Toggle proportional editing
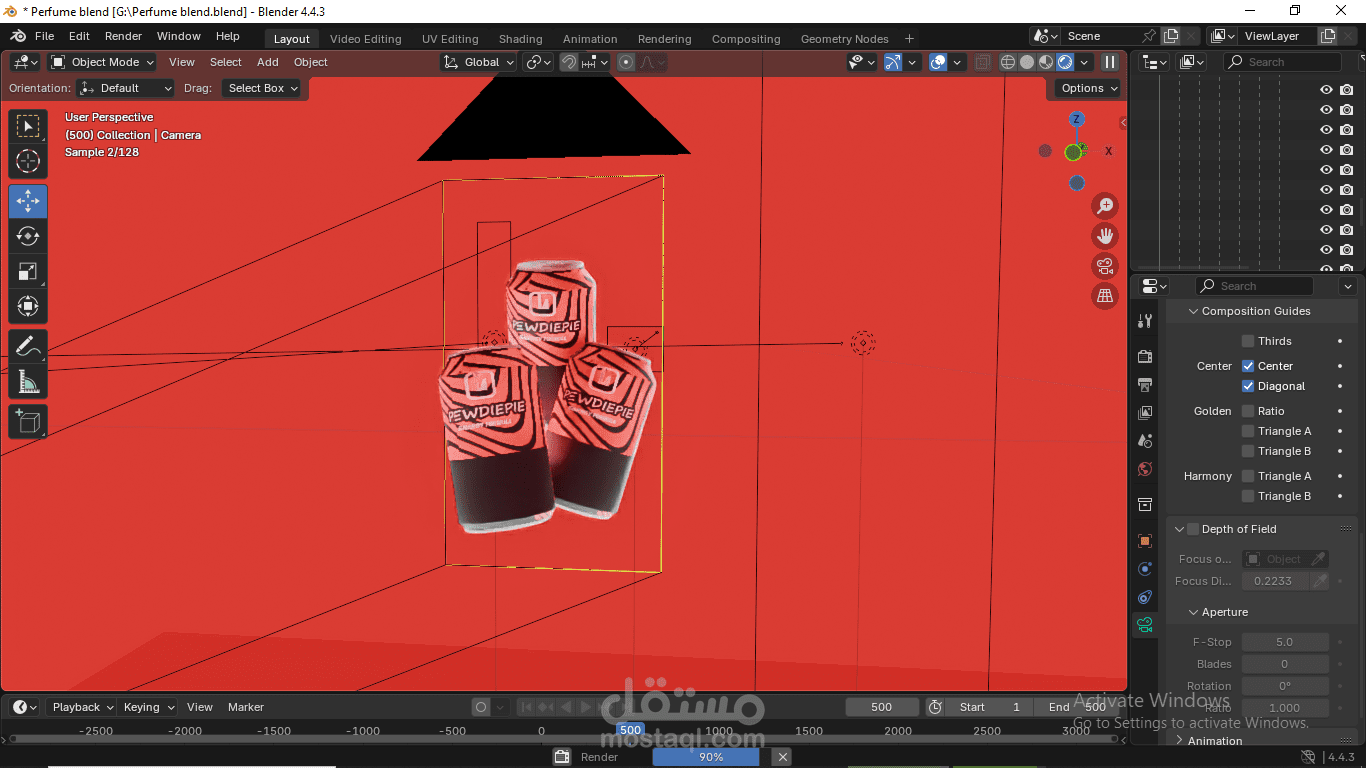Viewport: 1366px width, 768px height. coord(626,62)
